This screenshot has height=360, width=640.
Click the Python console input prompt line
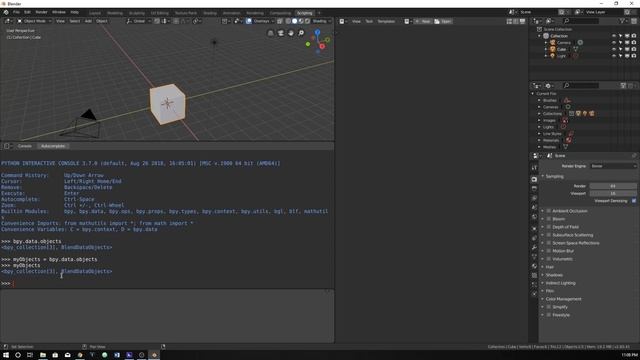coord(167,283)
